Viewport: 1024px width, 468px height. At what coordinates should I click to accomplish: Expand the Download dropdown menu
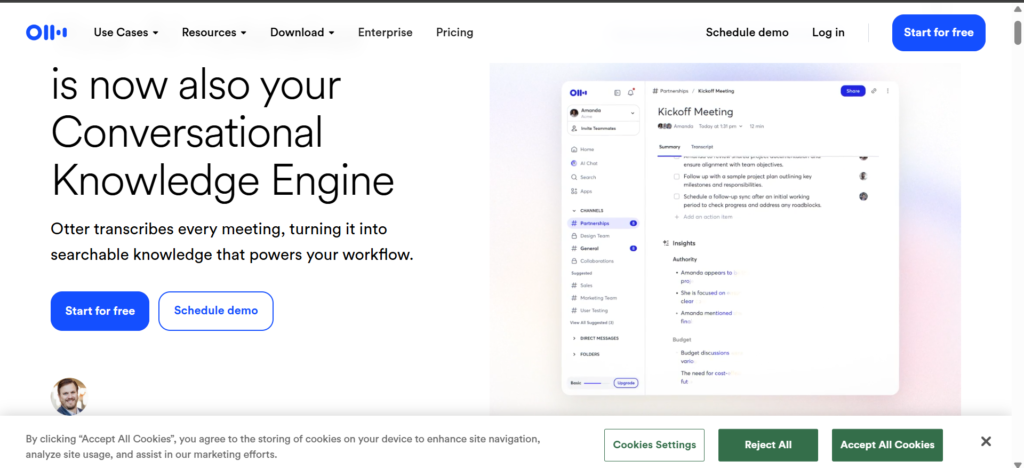(302, 32)
